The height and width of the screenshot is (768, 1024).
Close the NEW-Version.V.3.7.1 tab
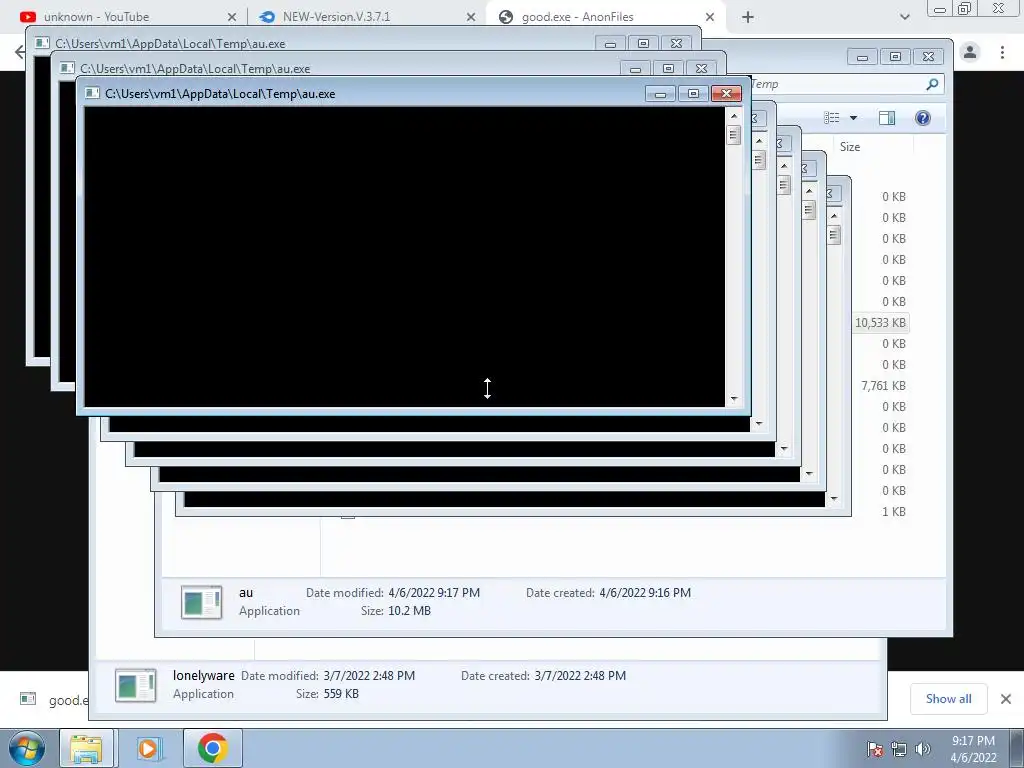pyautogui.click(x=471, y=17)
